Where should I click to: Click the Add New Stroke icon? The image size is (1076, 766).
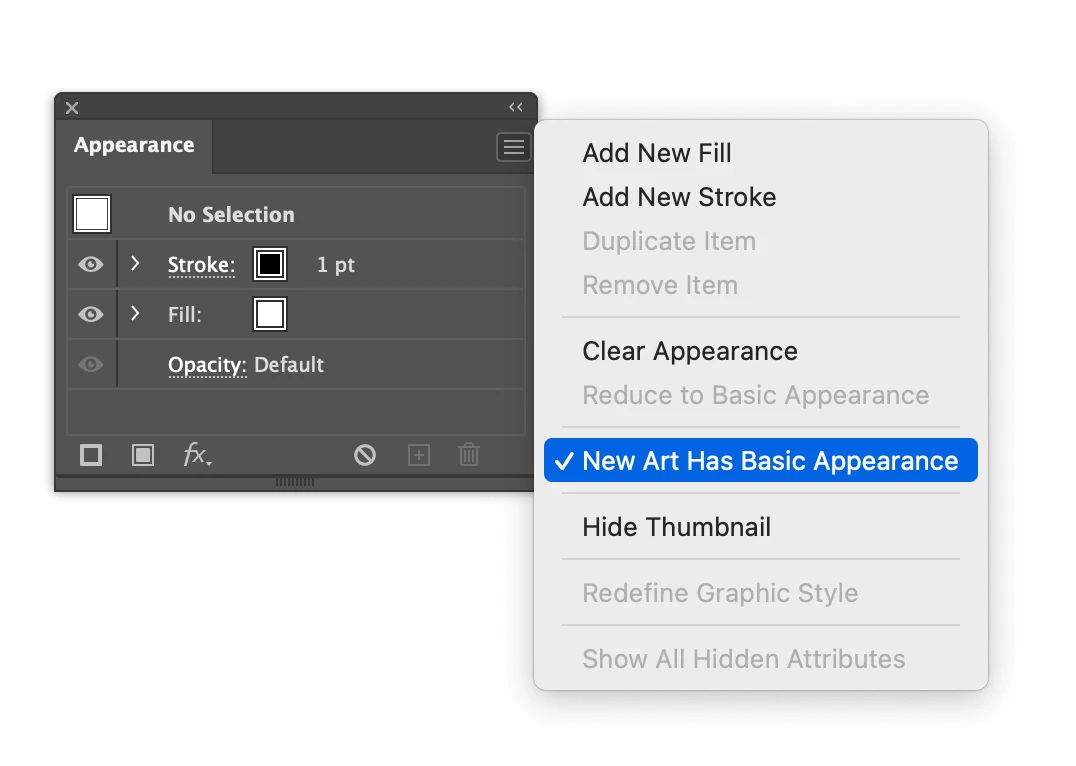[x=91, y=455]
